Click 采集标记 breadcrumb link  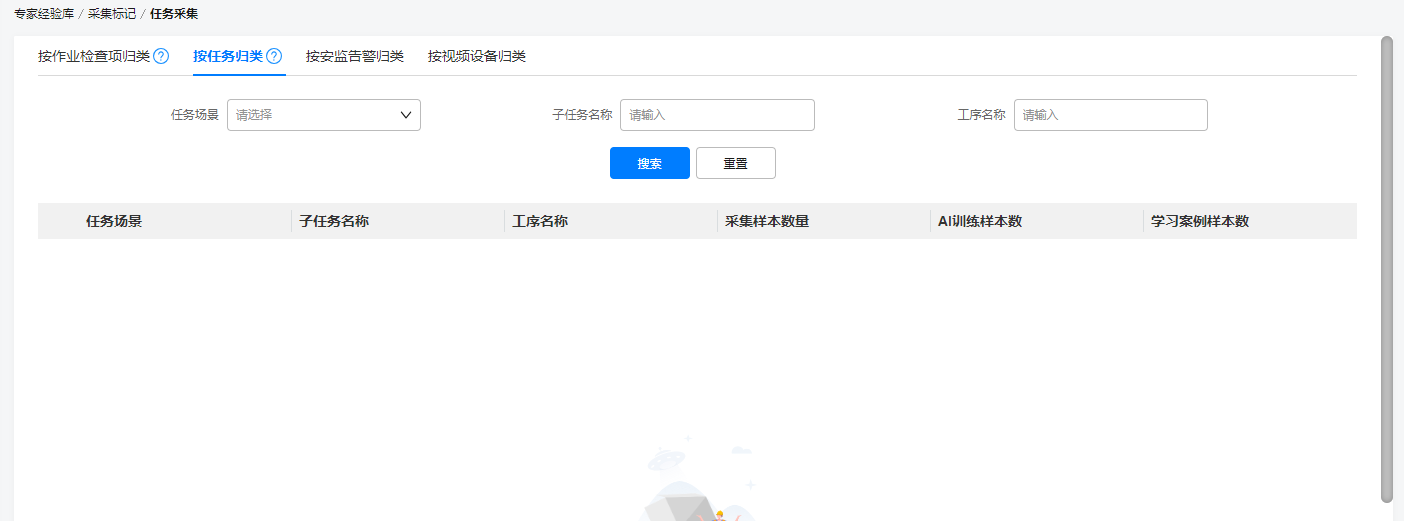coord(112,14)
